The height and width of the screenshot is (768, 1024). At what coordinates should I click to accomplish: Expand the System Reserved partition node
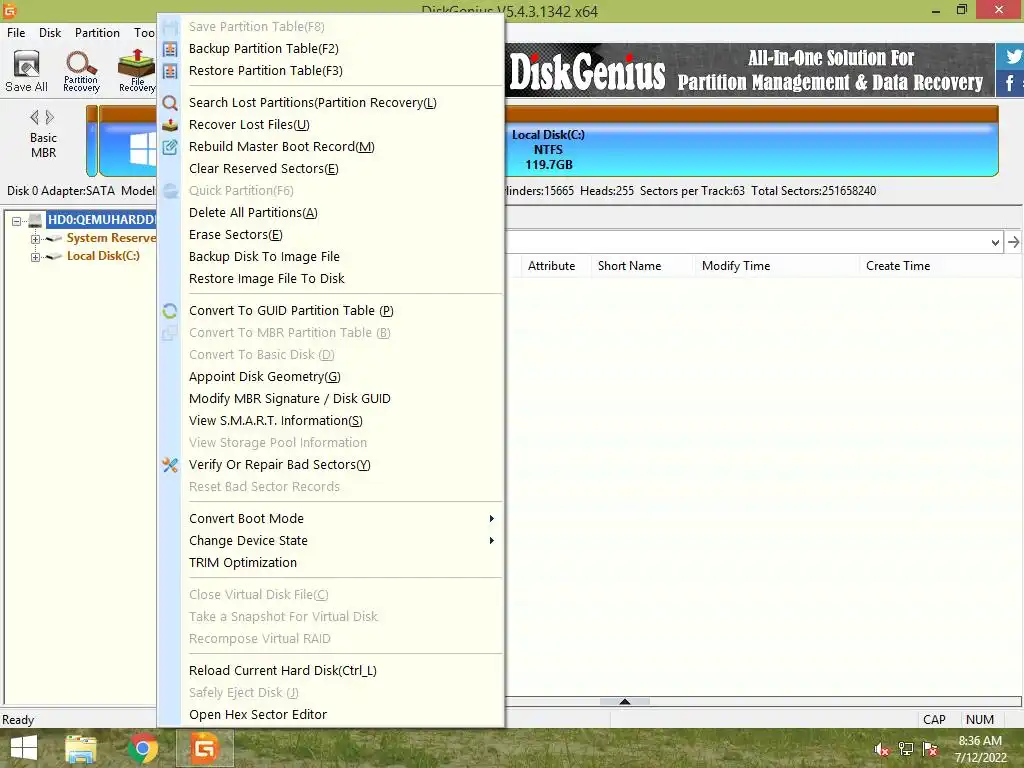[x=35, y=239]
